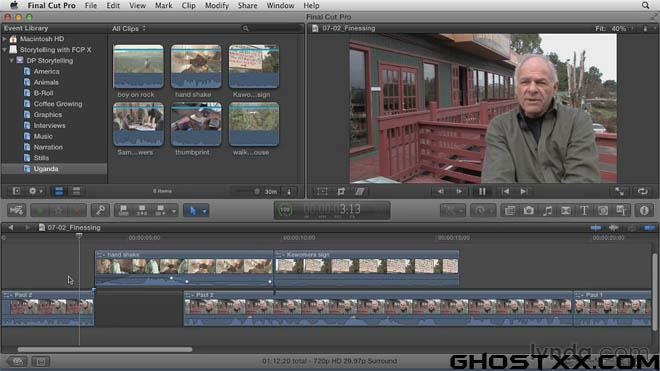The height and width of the screenshot is (371, 660).
Task: Select the Coffee Growing collection
Action: click(58, 104)
